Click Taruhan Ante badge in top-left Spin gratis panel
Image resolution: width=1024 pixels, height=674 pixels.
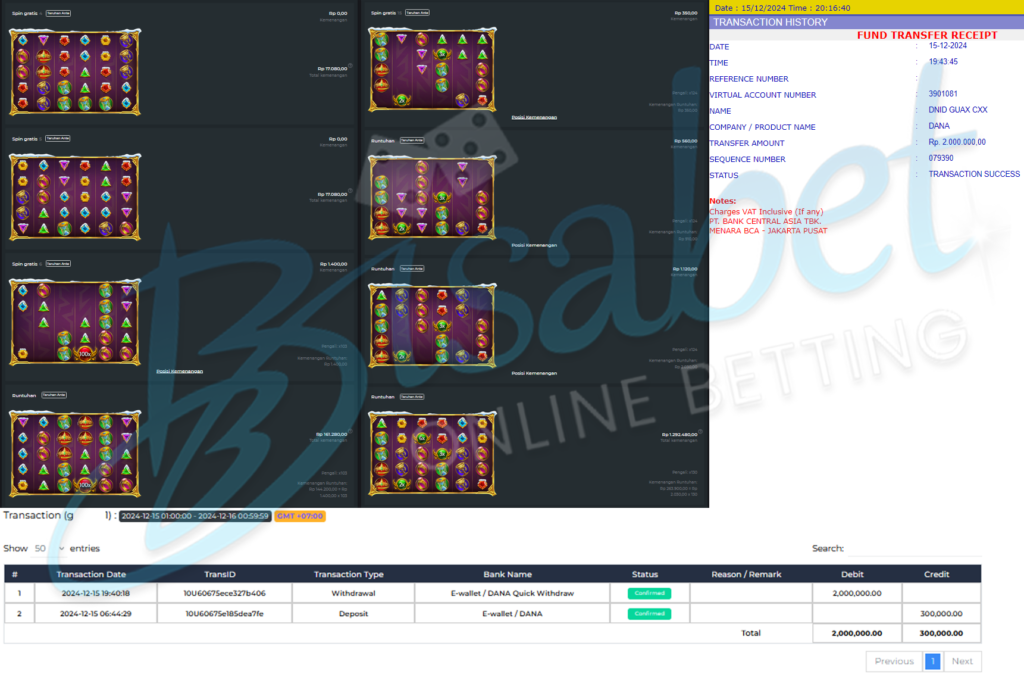tap(58, 13)
